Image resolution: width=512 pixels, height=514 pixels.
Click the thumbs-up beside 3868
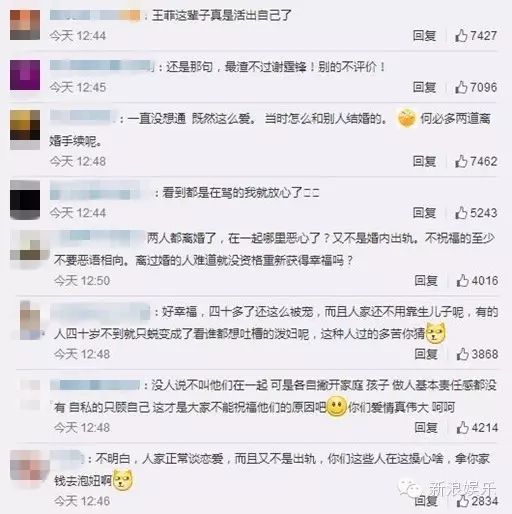(x=463, y=354)
